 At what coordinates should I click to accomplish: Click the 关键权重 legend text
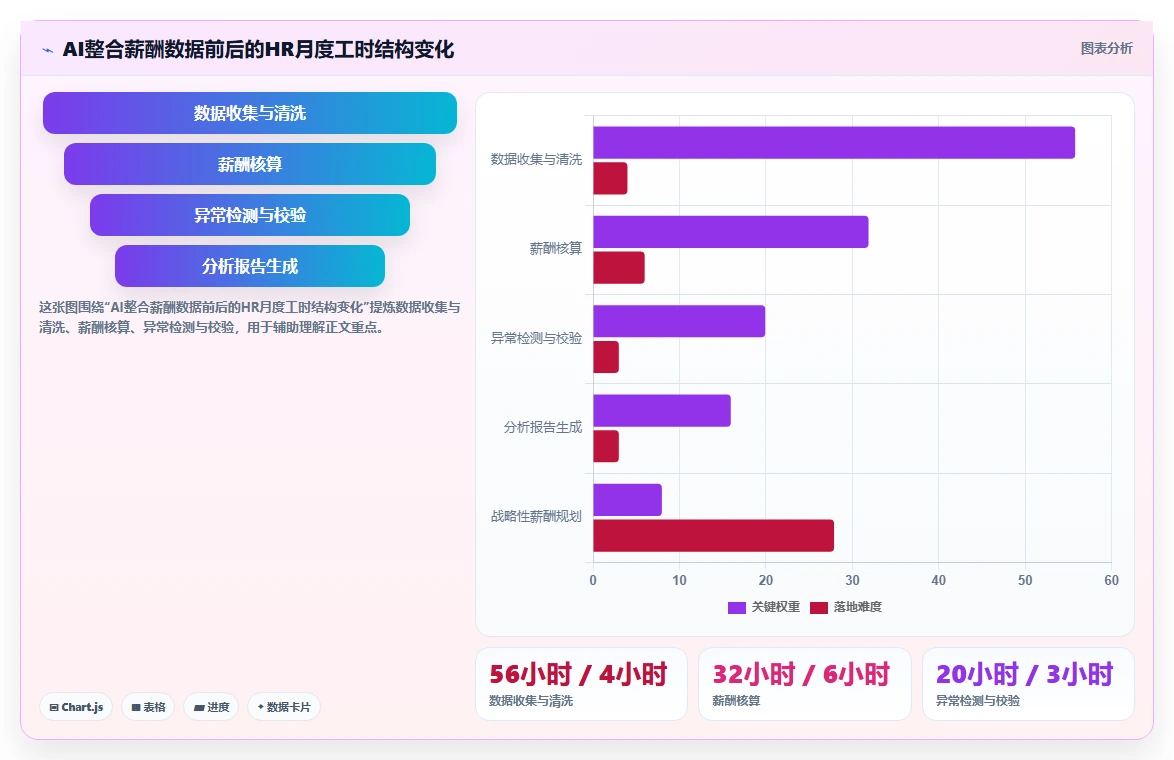(x=776, y=607)
